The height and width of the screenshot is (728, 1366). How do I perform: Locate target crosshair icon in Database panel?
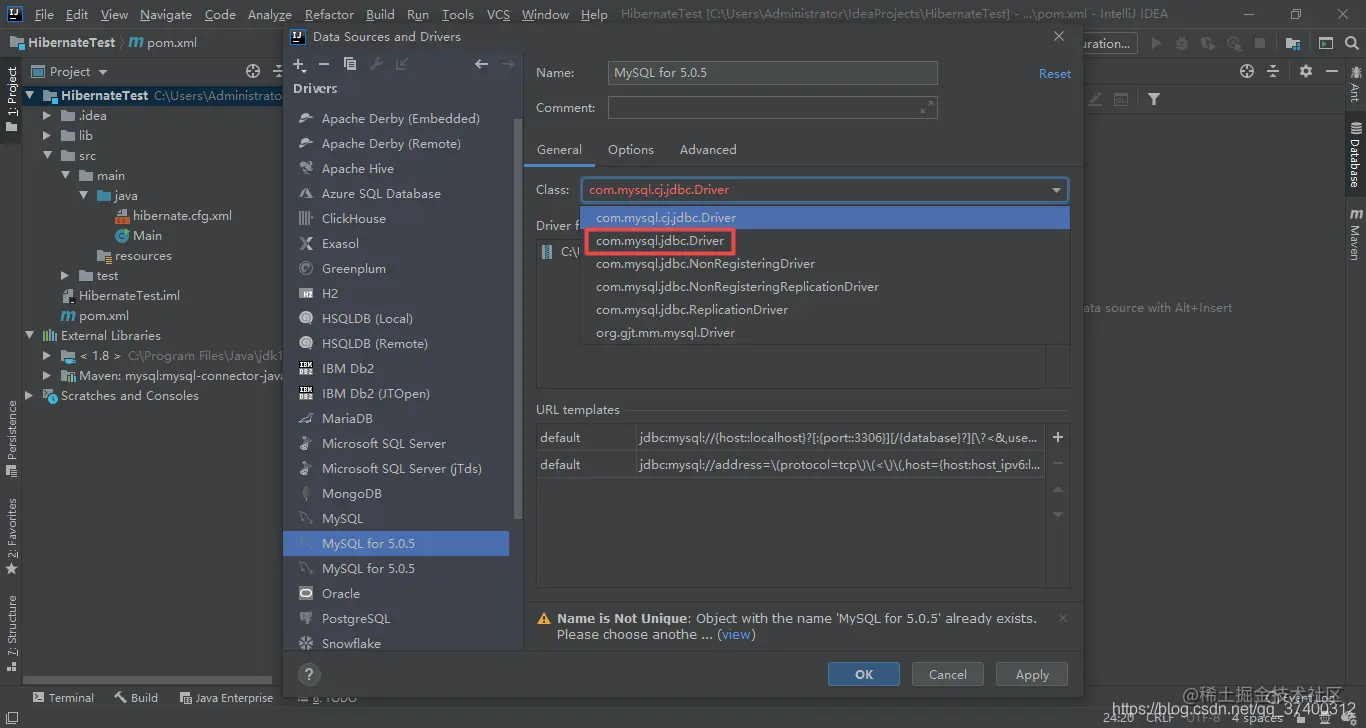coord(1246,71)
